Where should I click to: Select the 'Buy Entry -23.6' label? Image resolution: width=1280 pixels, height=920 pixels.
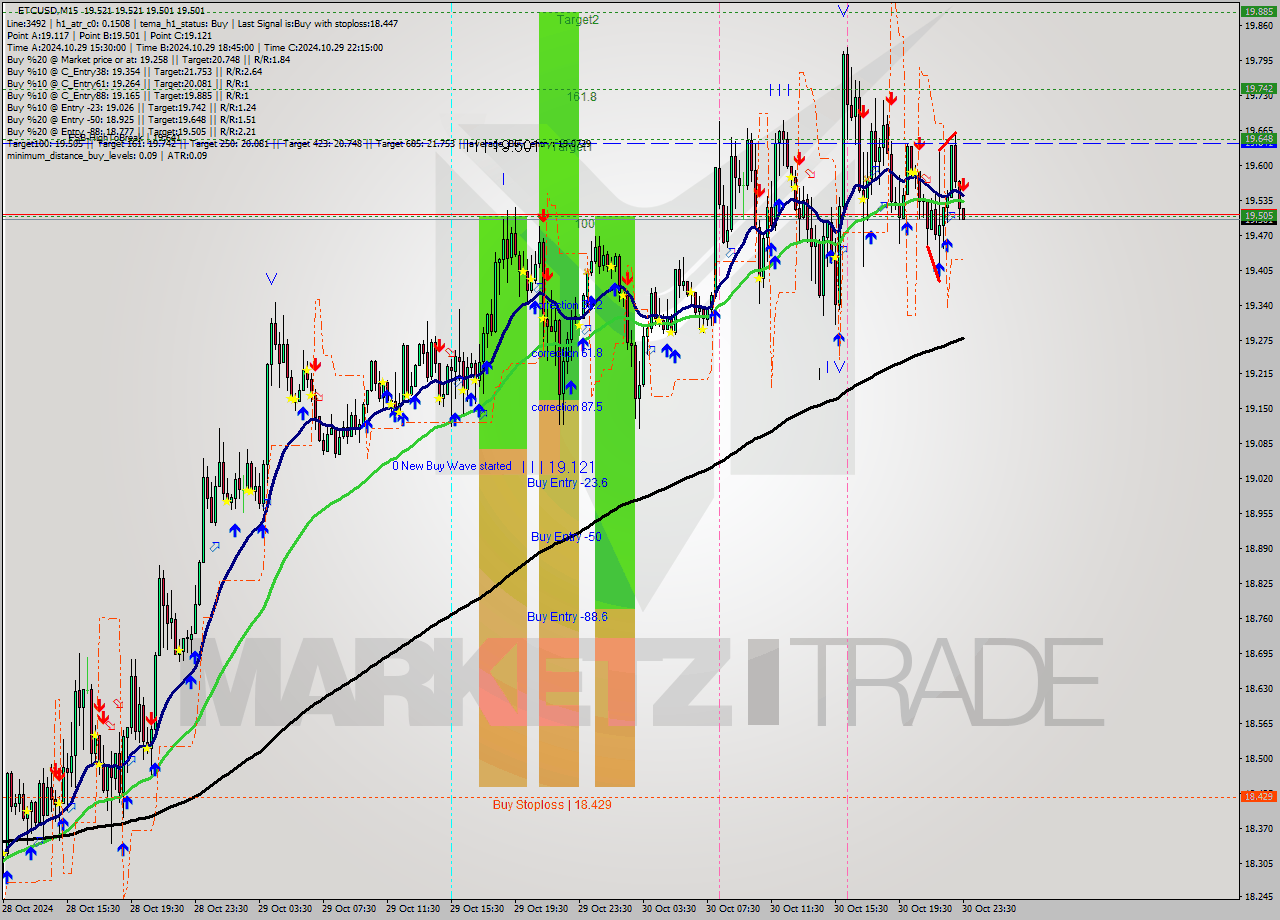(x=567, y=482)
